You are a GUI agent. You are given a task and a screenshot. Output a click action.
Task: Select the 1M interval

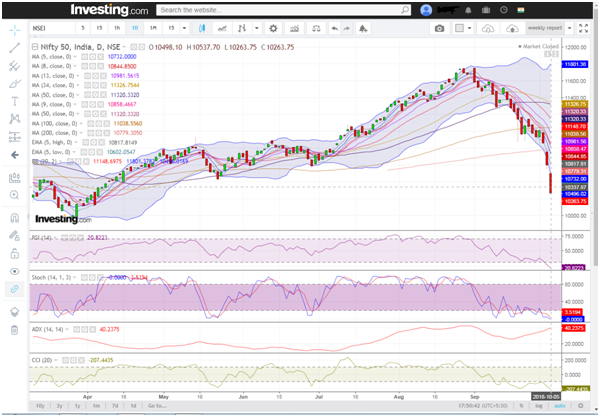153,28
